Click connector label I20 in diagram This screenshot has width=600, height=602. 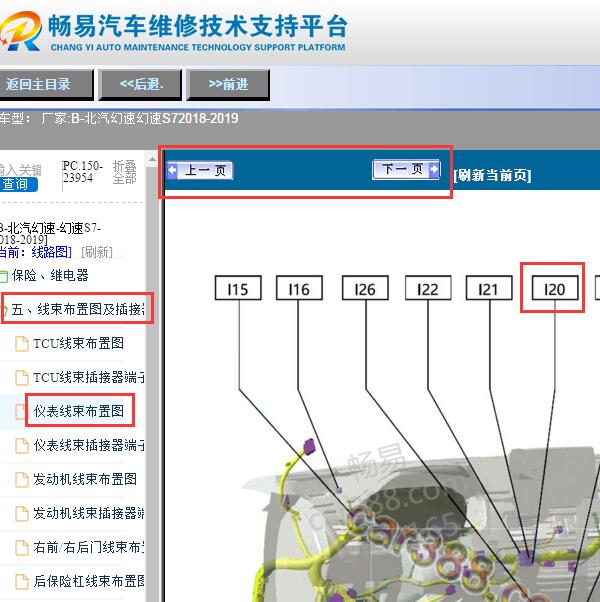(x=555, y=288)
